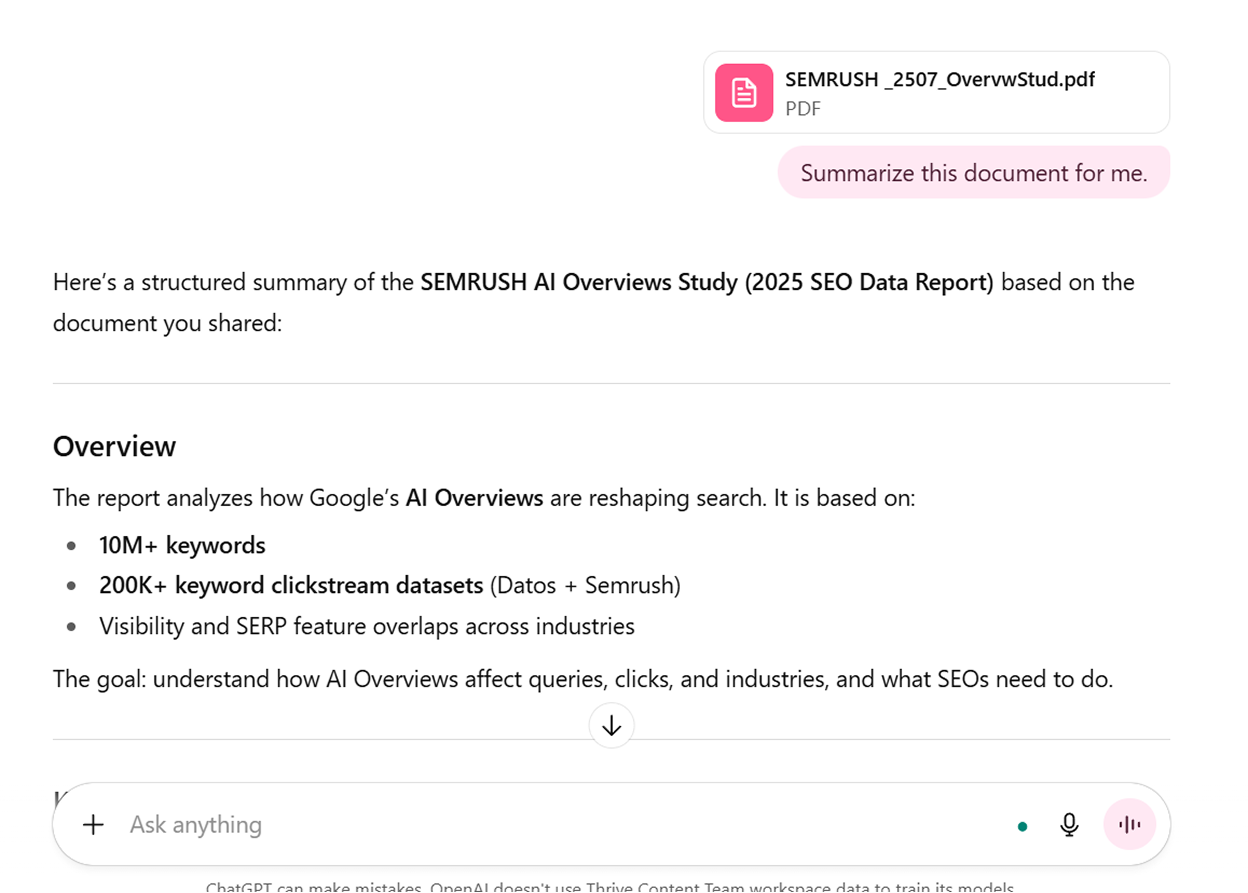
Task: Click the ChatGPT disclaimer text at bottom
Action: click(611, 886)
